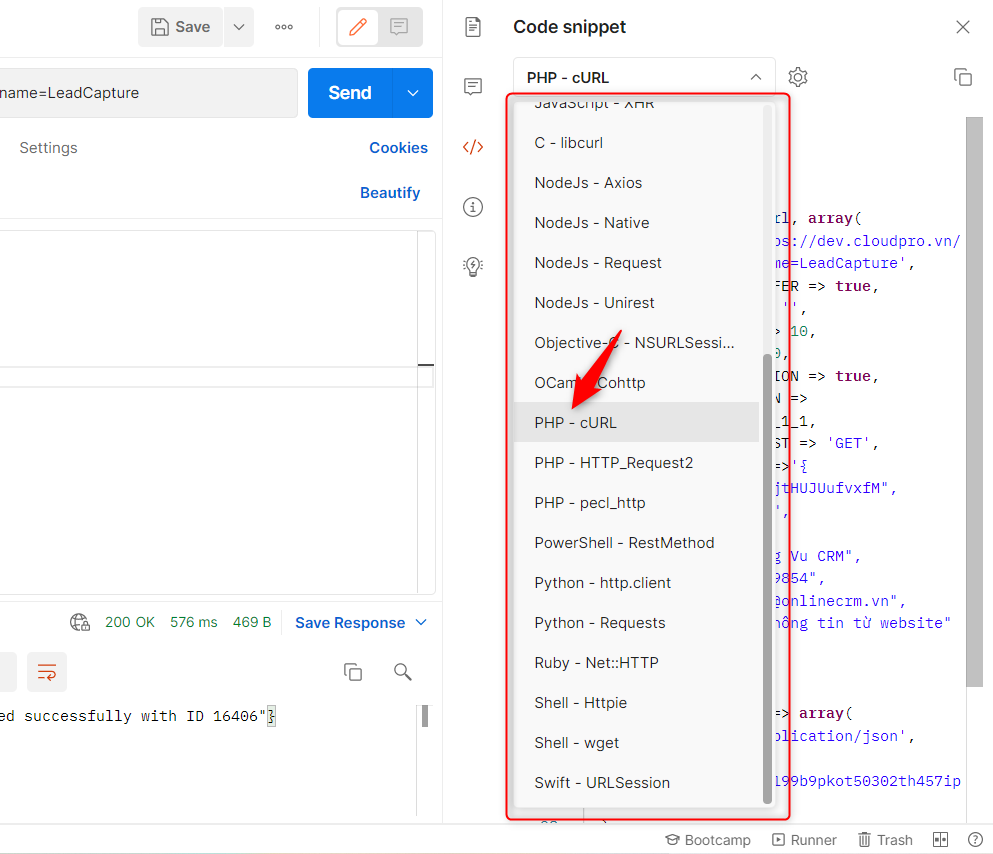Copy the code snippet to clipboard
The image size is (993, 854).
[x=963, y=77]
